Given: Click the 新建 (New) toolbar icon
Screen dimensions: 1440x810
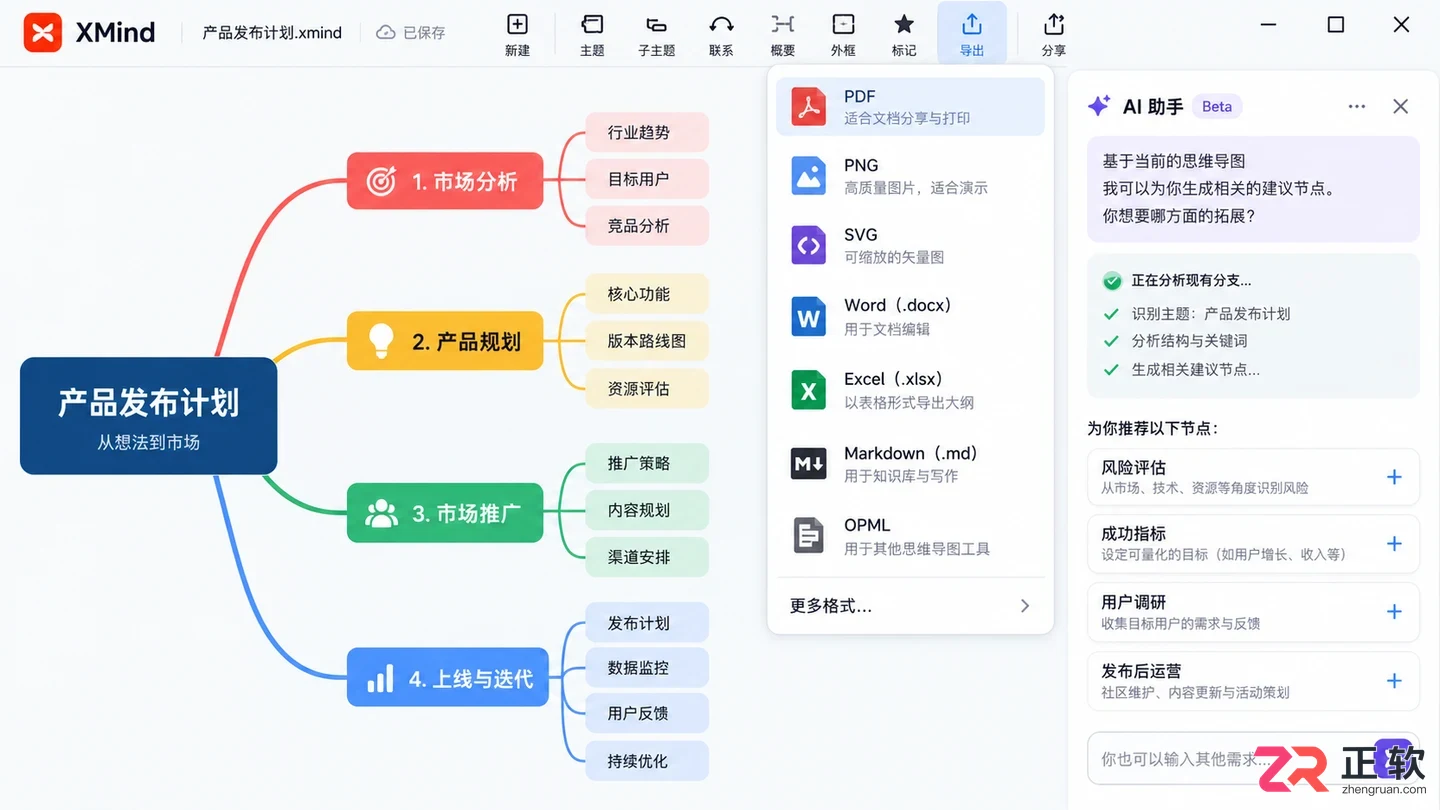Looking at the screenshot, I should point(517,25).
